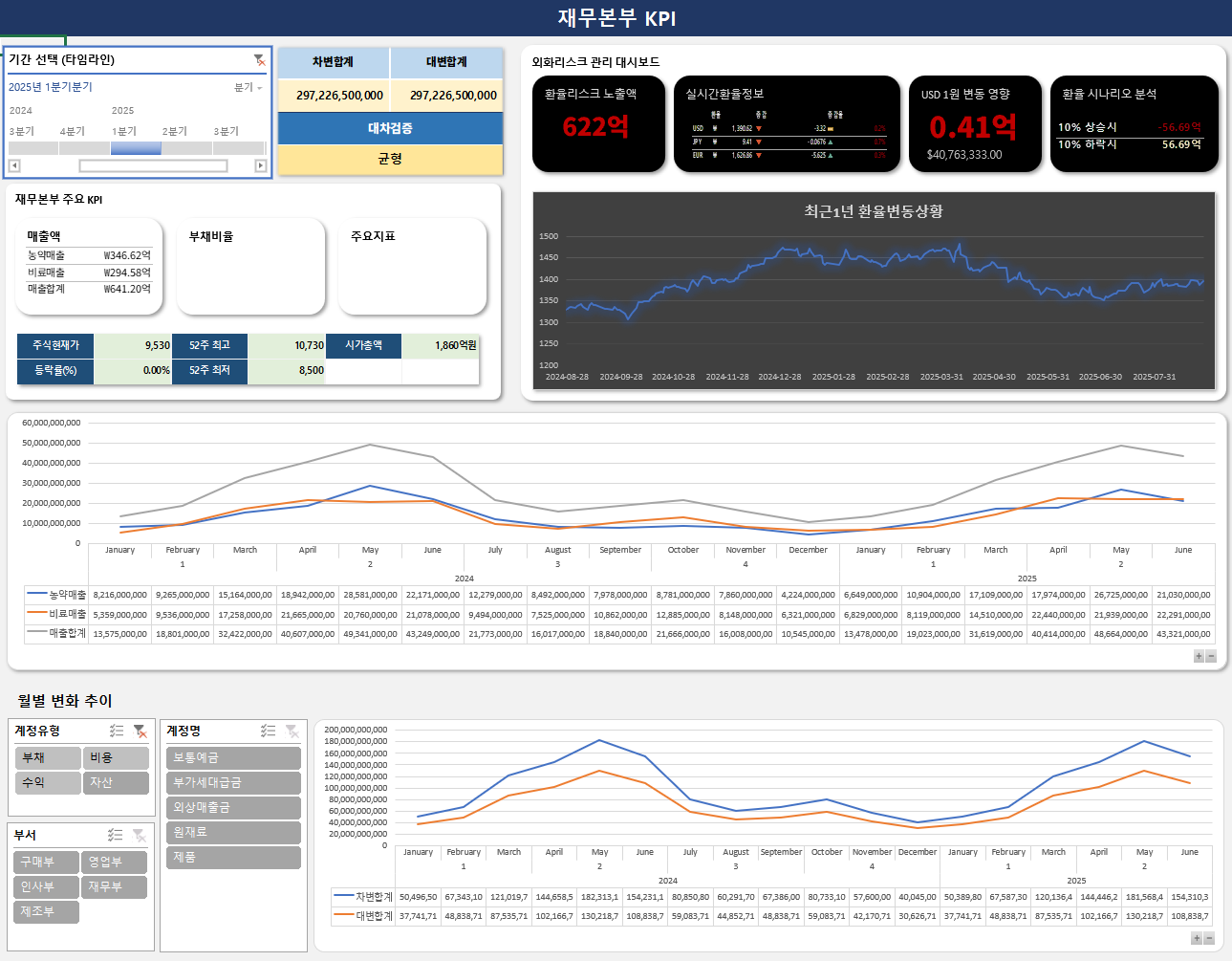Collapse fields with minus on bottom chart

(x=1209, y=938)
